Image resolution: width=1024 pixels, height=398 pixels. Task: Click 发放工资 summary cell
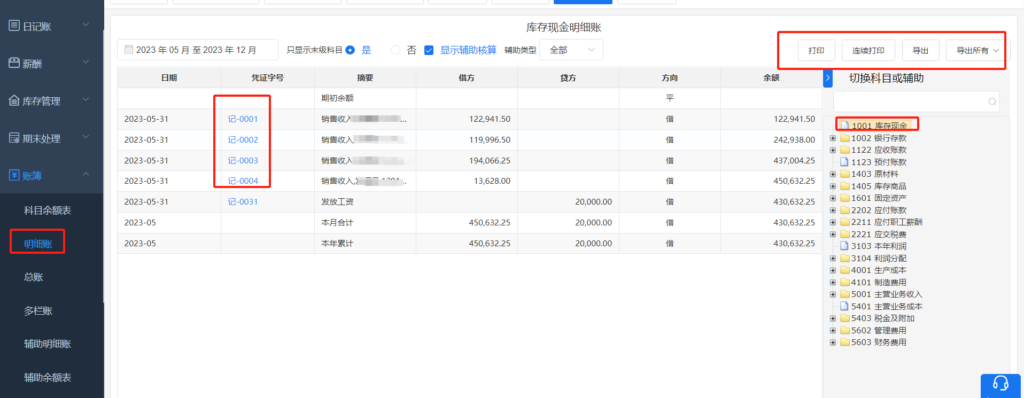(365, 202)
